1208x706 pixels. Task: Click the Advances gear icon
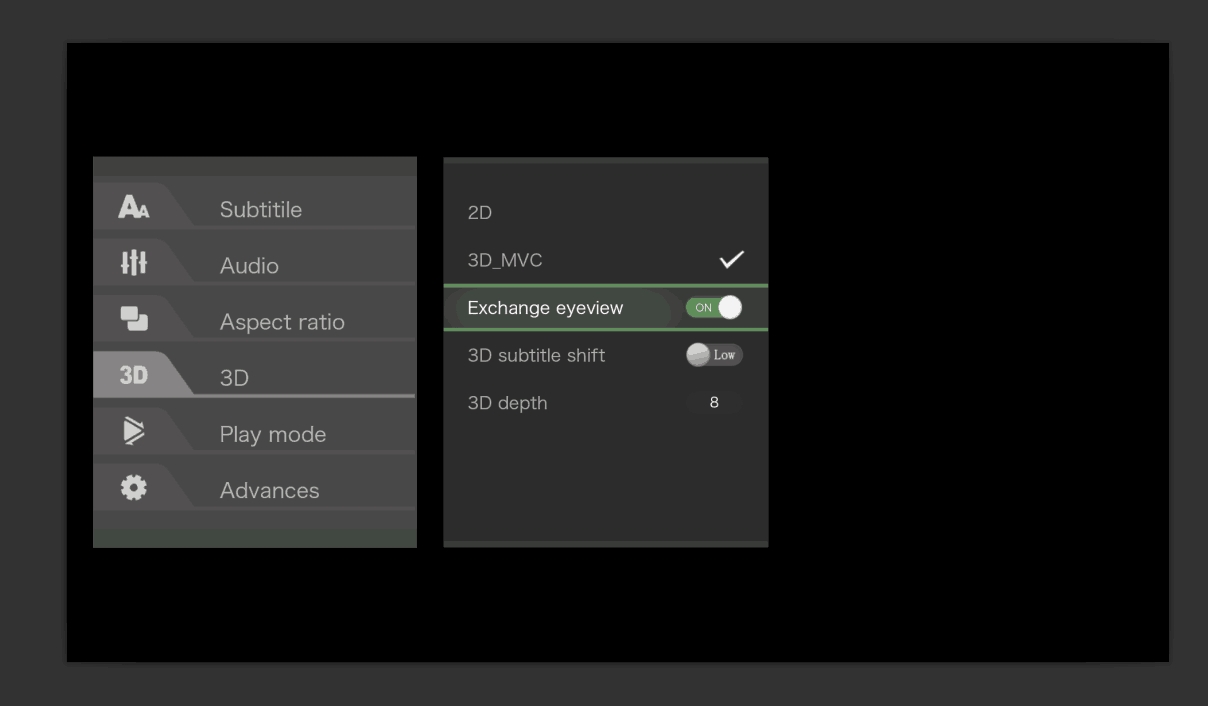click(x=133, y=487)
